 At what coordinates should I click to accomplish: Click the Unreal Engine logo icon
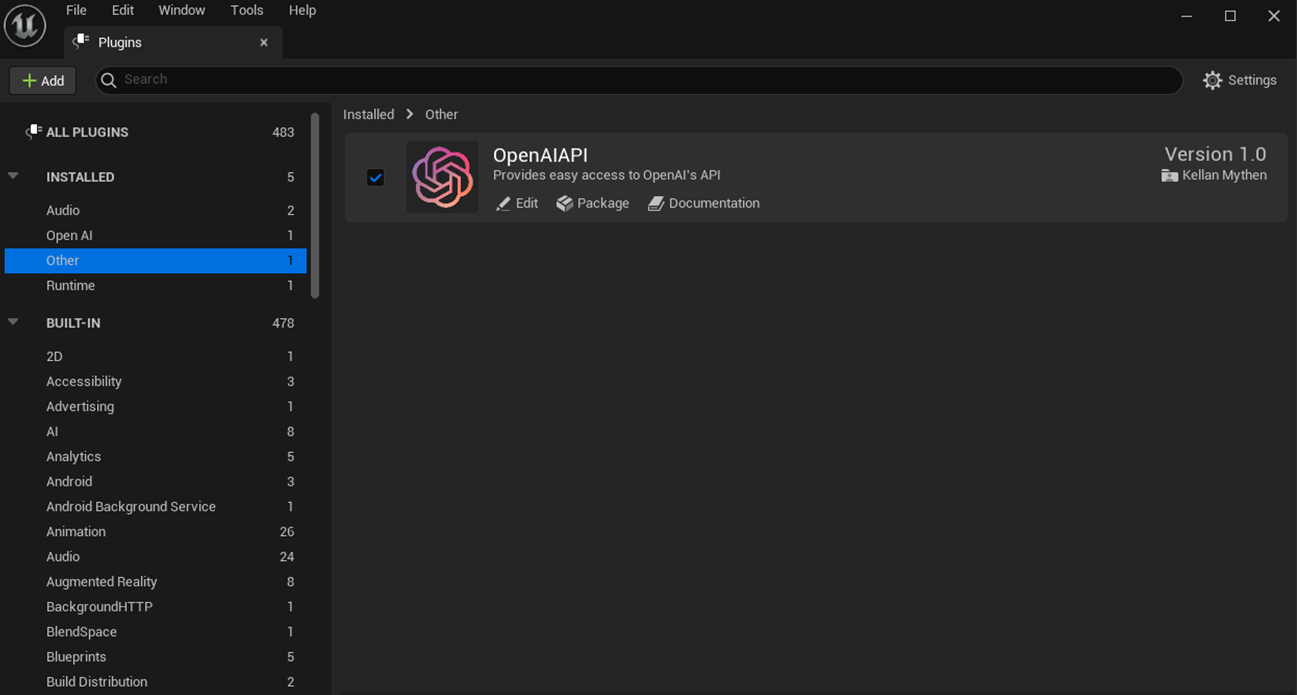[24, 25]
